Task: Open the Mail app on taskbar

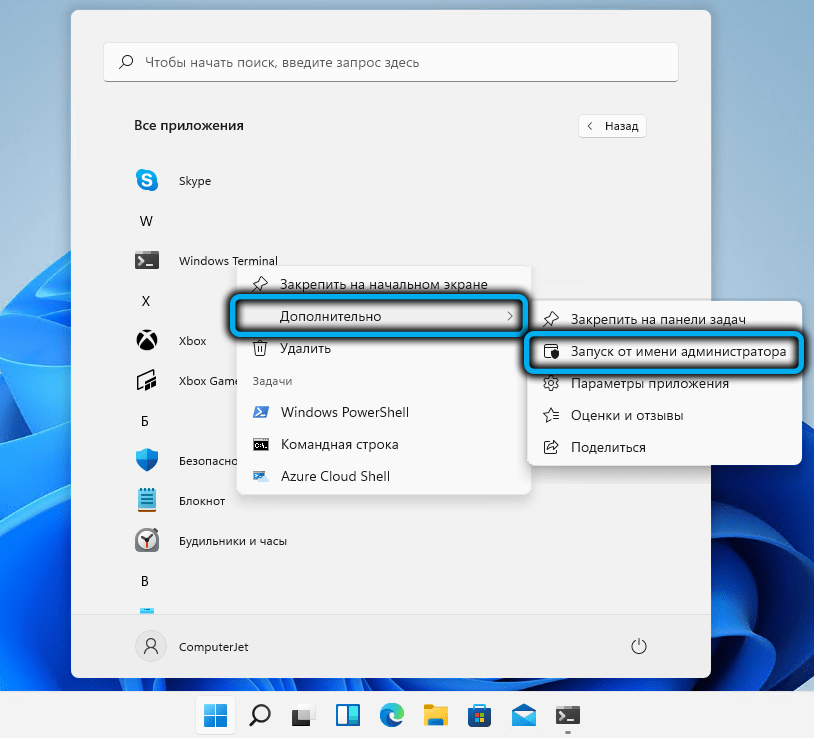Action: tap(523, 715)
